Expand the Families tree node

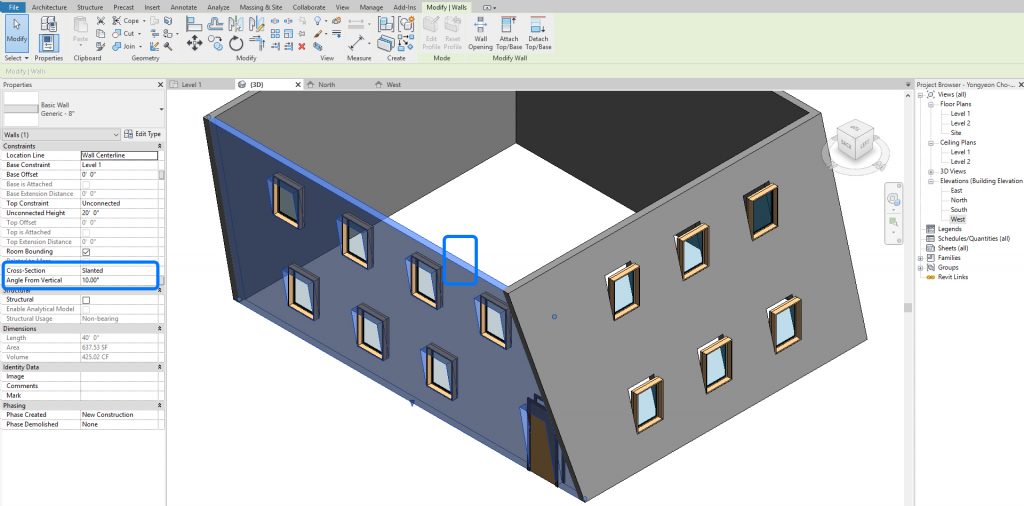point(920,257)
